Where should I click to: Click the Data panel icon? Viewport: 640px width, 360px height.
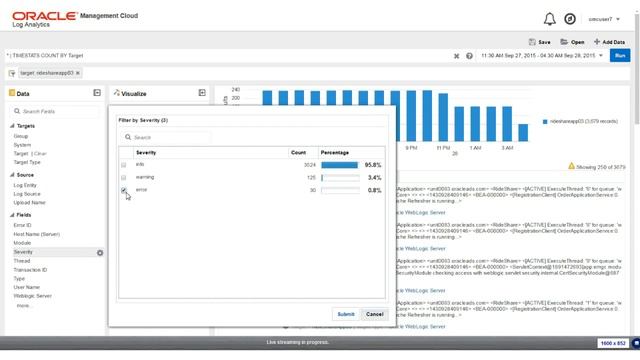click(12, 93)
